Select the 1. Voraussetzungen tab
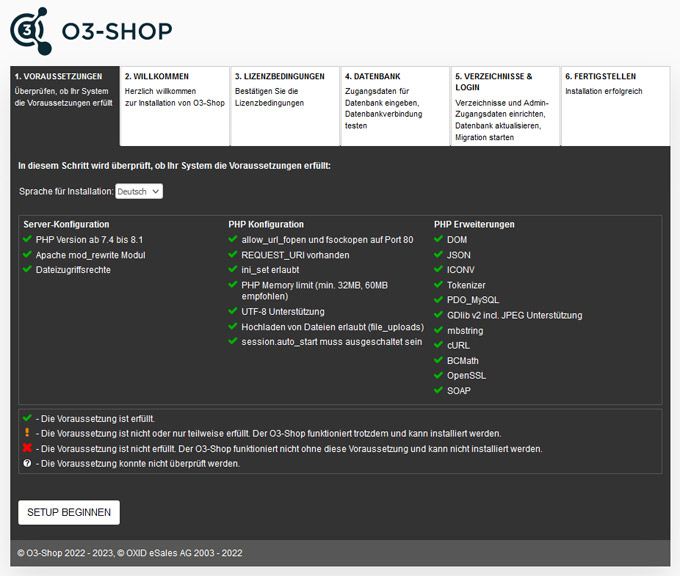 tap(65, 106)
